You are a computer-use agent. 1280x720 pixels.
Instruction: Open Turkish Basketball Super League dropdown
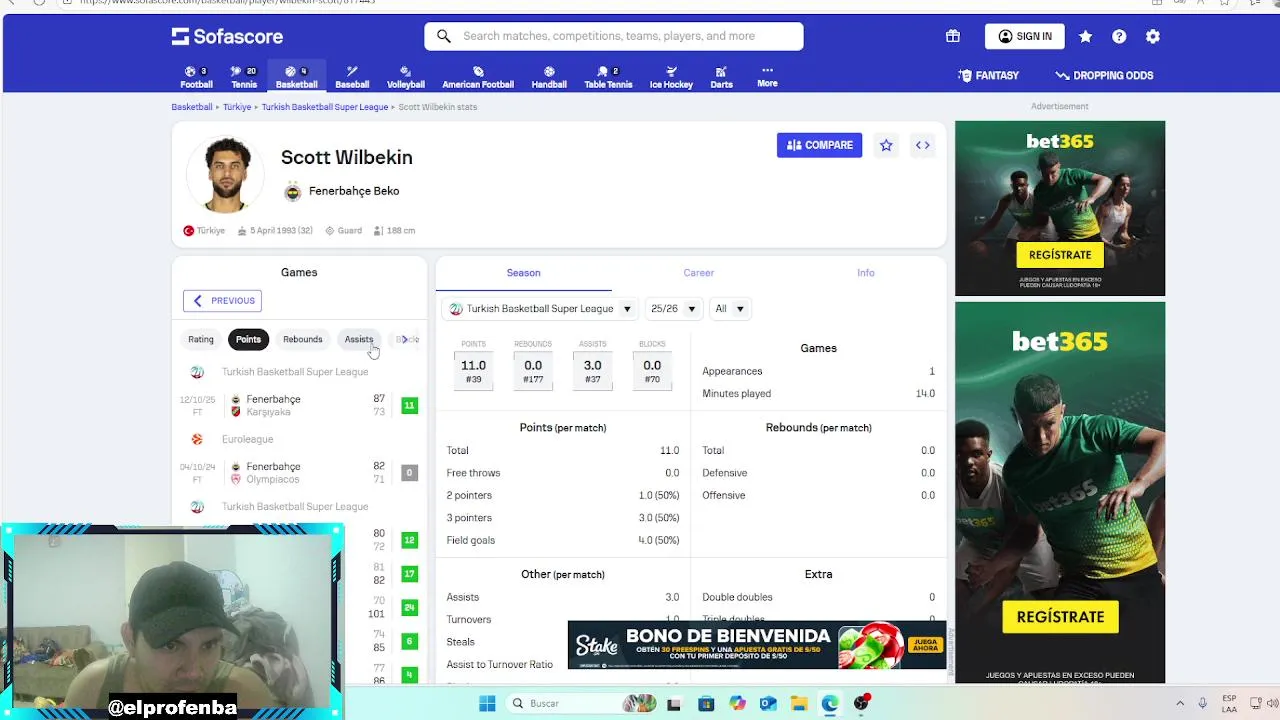click(x=541, y=309)
